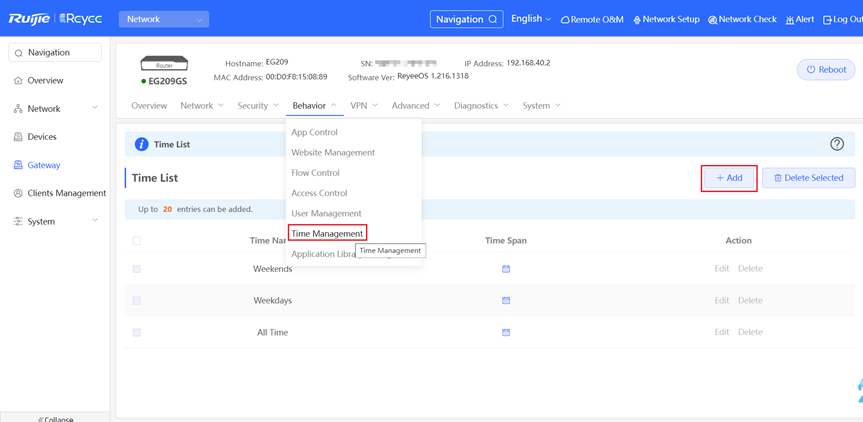The width and height of the screenshot is (863, 422).
Task: Open the Network tab dropdown menu
Action: [x=202, y=106]
